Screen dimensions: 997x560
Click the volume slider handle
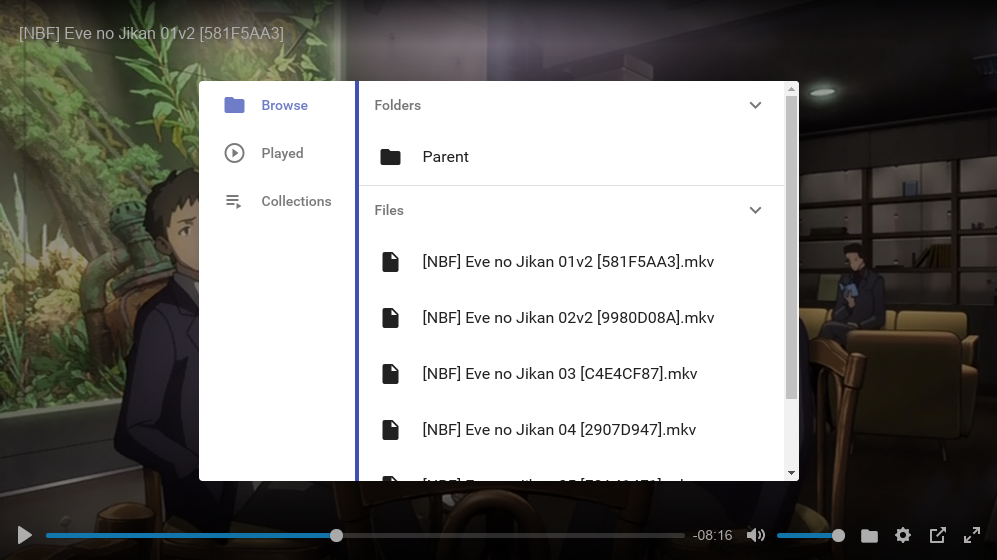tap(838, 536)
